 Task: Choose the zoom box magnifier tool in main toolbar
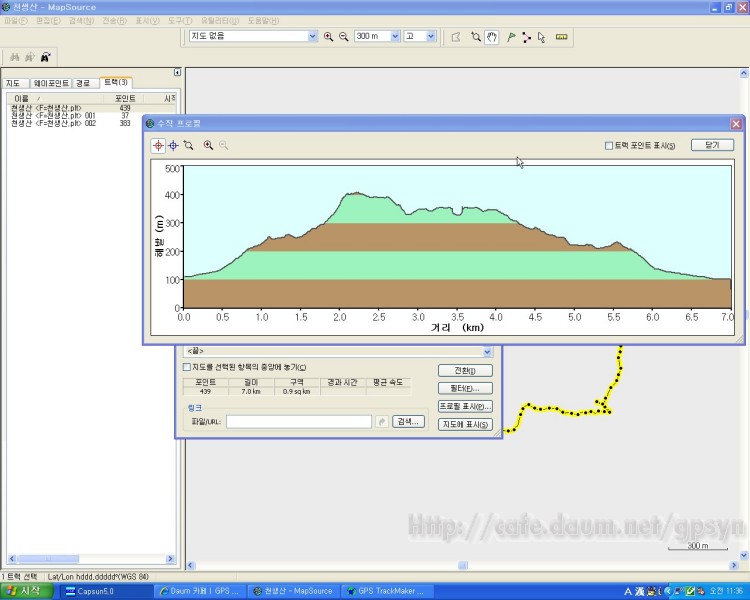[475, 37]
